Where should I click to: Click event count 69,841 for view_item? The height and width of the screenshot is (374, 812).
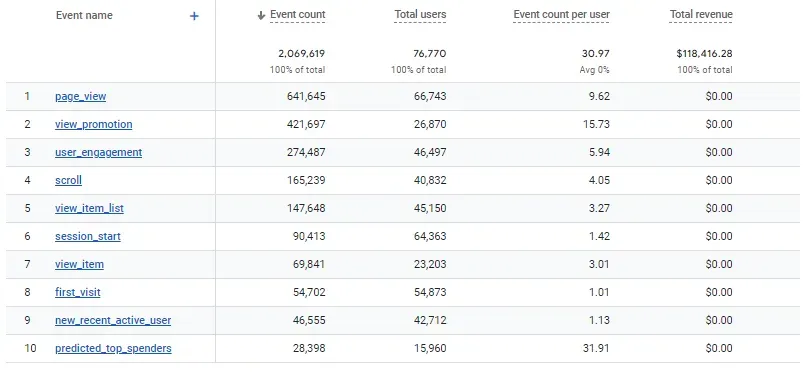pyautogui.click(x=309, y=264)
